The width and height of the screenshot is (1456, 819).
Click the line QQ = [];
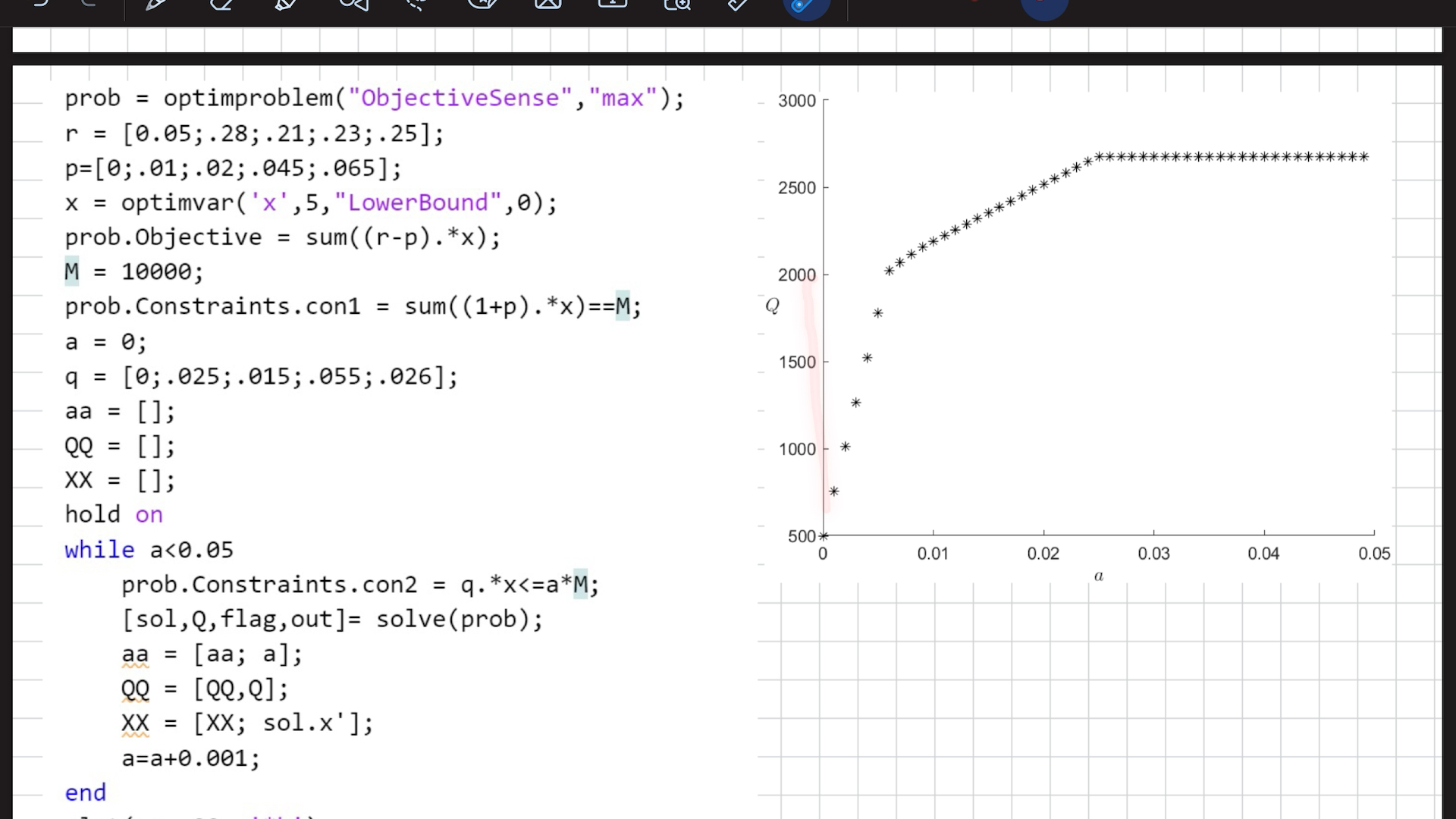pyautogui.click(x=120, y=446)
